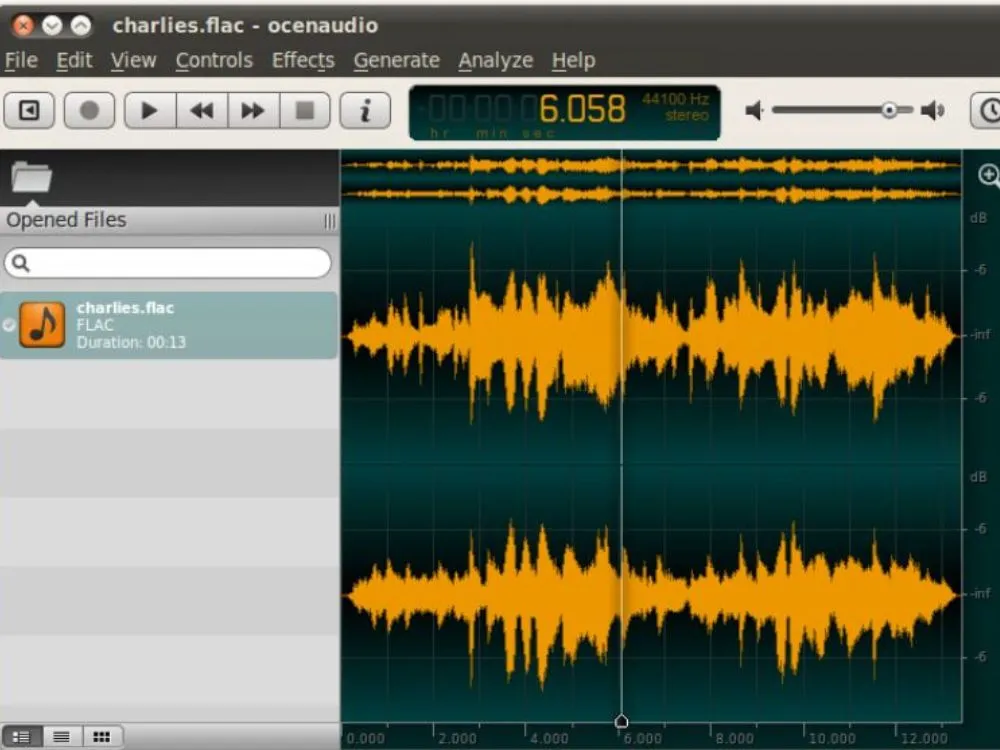Viewport: 1000px width, 750px height.
Task: Click the zoom magnifier icon above the waveform
Action: click(x=988, y=176)
